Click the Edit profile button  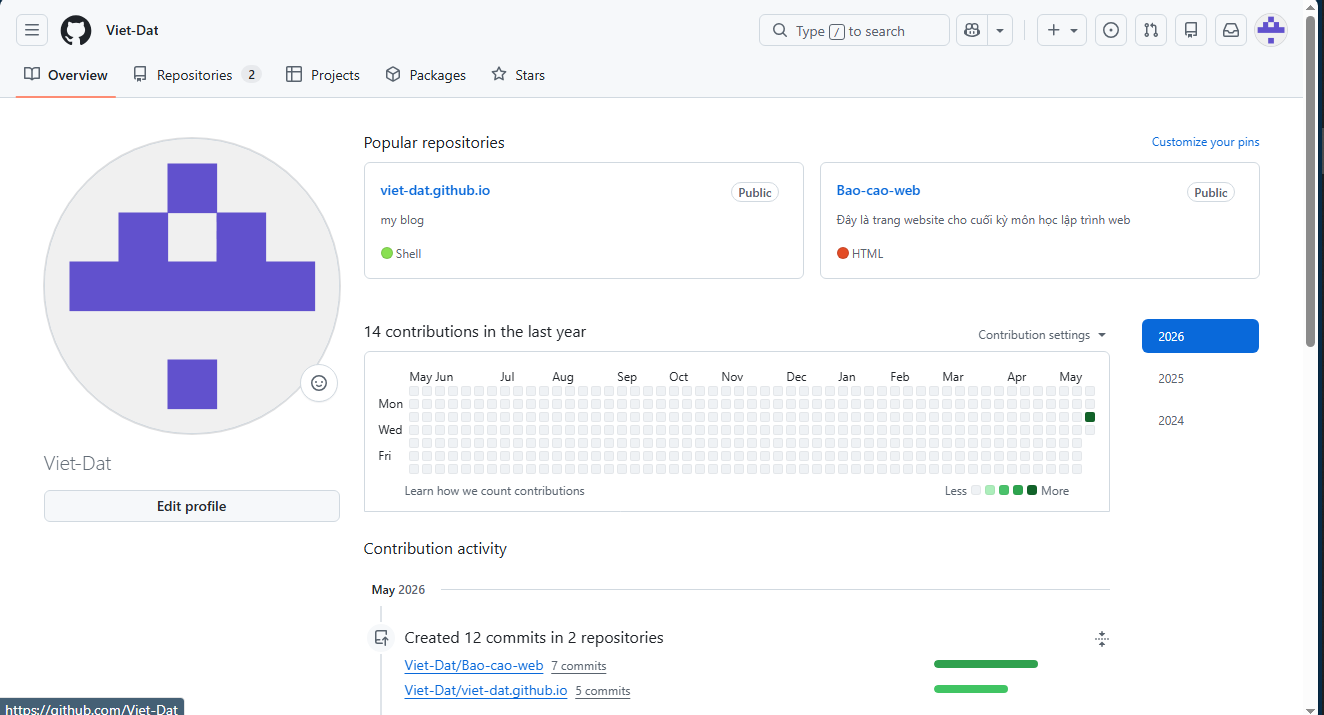(x=192, y=506)
